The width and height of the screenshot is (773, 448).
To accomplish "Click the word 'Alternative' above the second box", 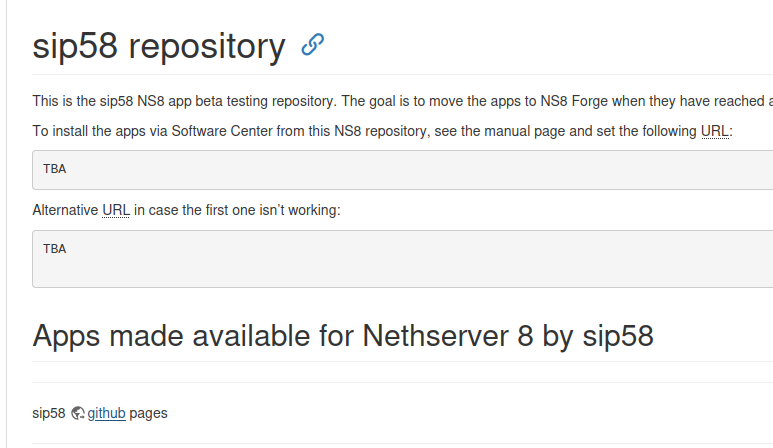I will pyautogui.click(x=65, y=210).
